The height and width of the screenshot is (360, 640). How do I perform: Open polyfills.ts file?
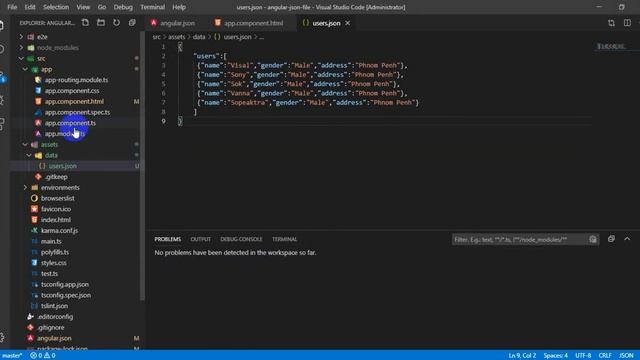click(55, 252)
